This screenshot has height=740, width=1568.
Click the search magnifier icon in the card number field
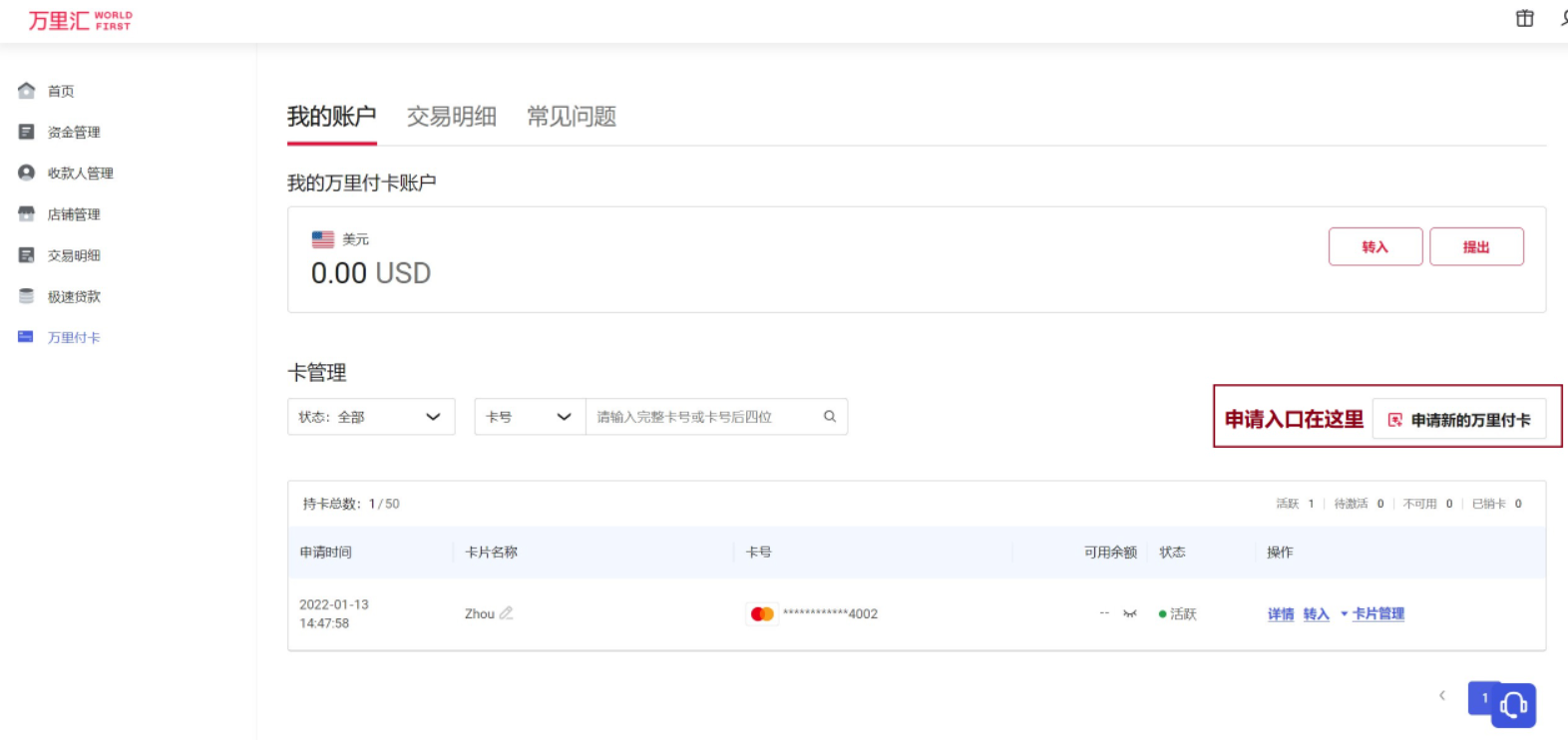[x=830, y=417]
